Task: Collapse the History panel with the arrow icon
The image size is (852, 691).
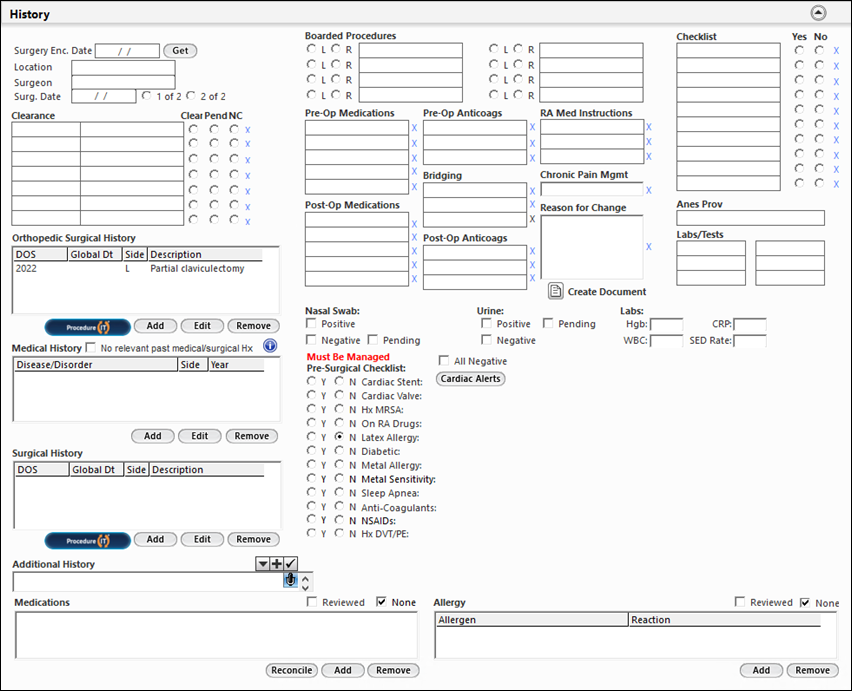Action: (818, 13)
